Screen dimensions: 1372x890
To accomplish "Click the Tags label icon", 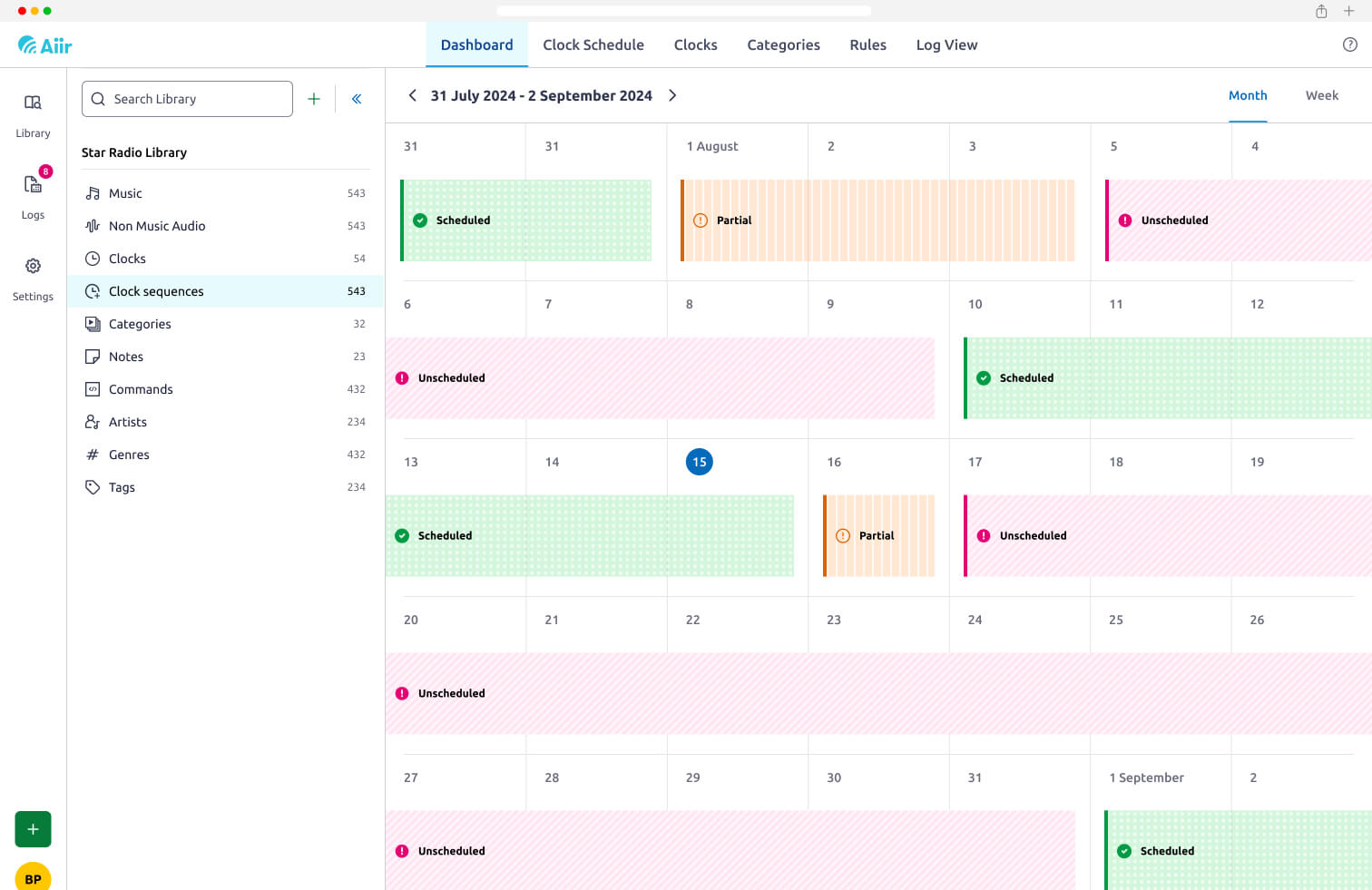I will click(x=93, y=487).
